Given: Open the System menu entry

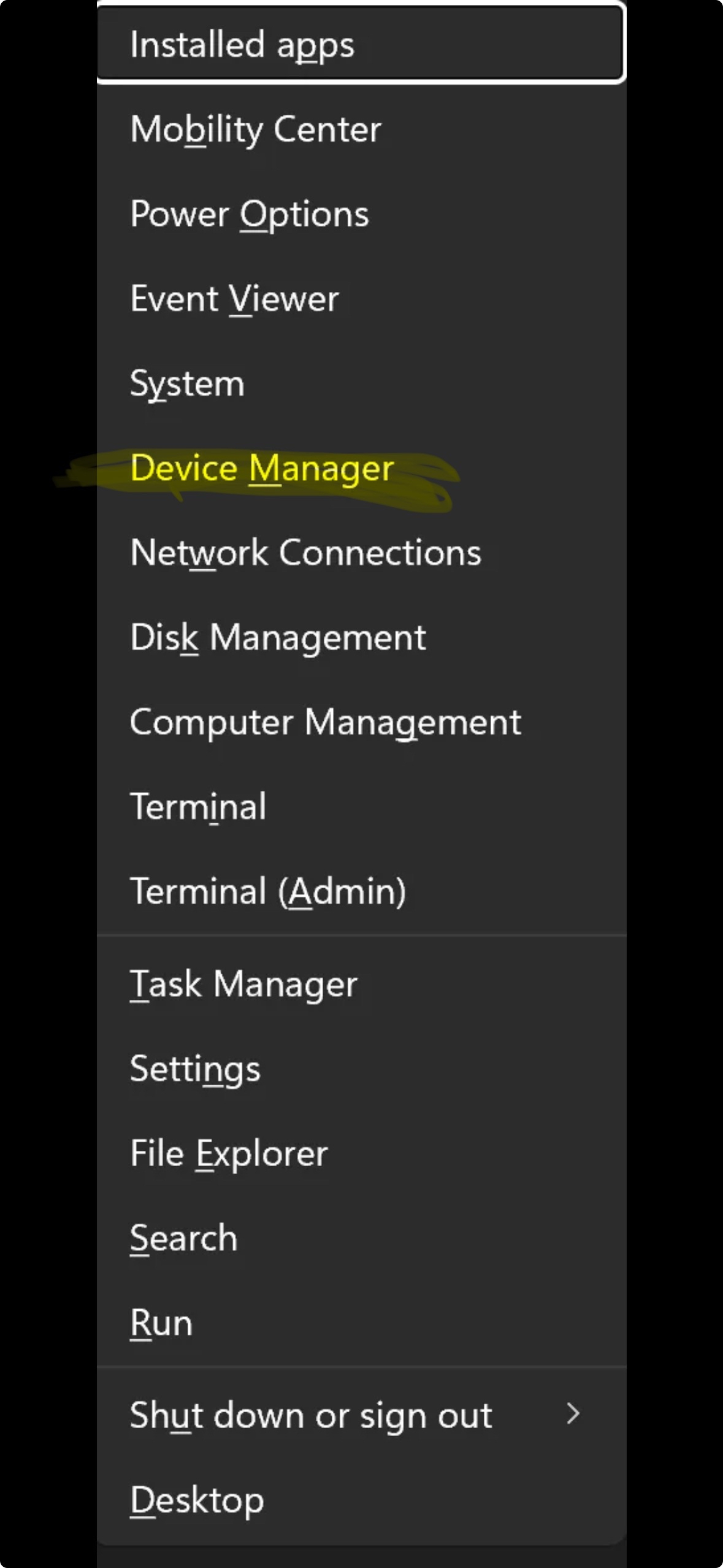Looking at the screenshot, I should click(187, 383).
